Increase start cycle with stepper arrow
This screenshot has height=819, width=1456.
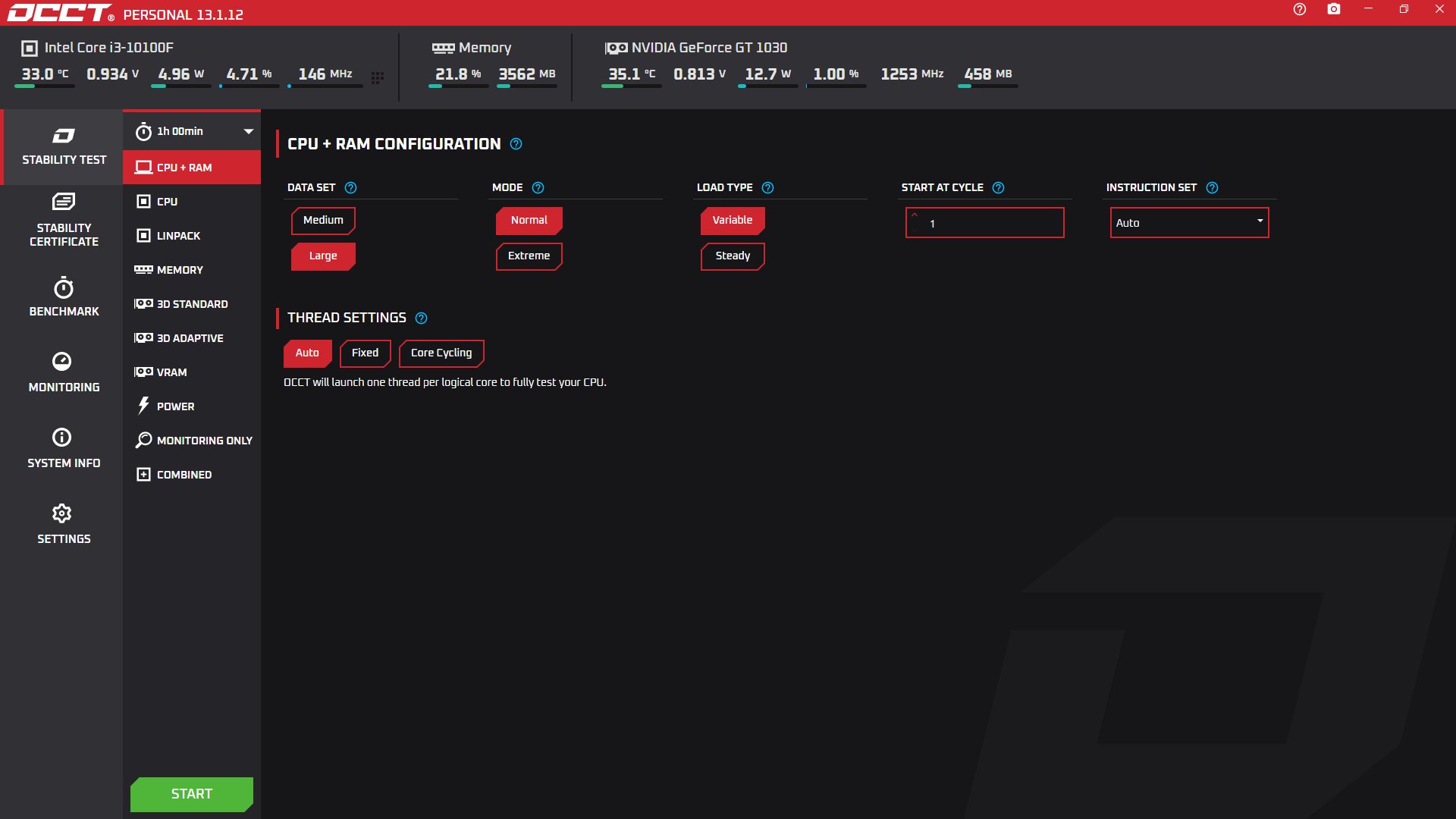coord(915,215)
